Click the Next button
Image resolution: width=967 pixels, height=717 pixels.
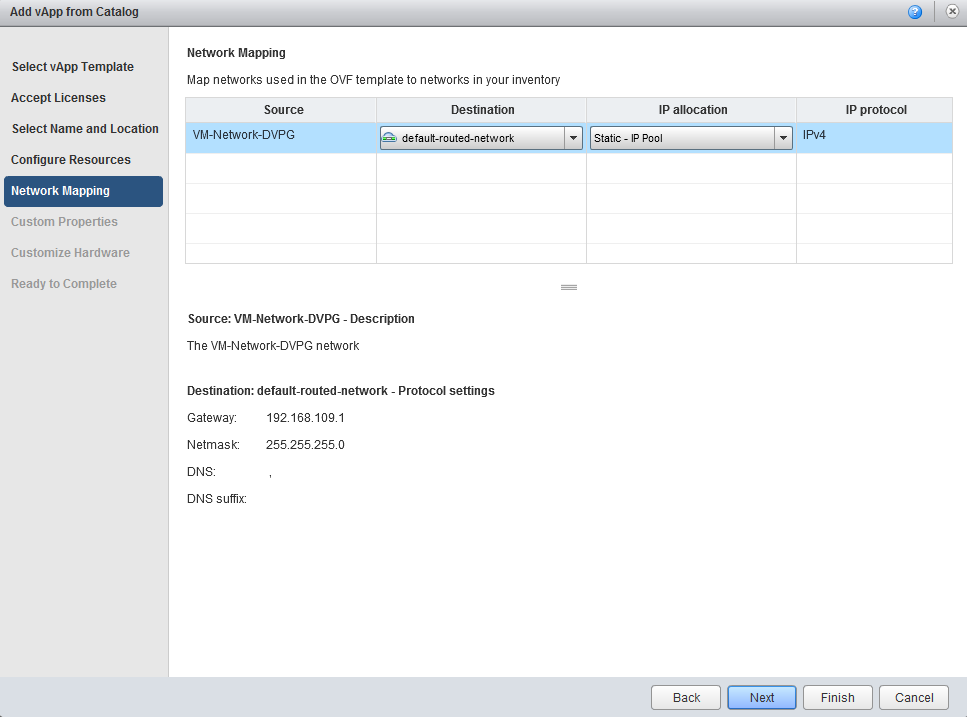pos(761,698)
